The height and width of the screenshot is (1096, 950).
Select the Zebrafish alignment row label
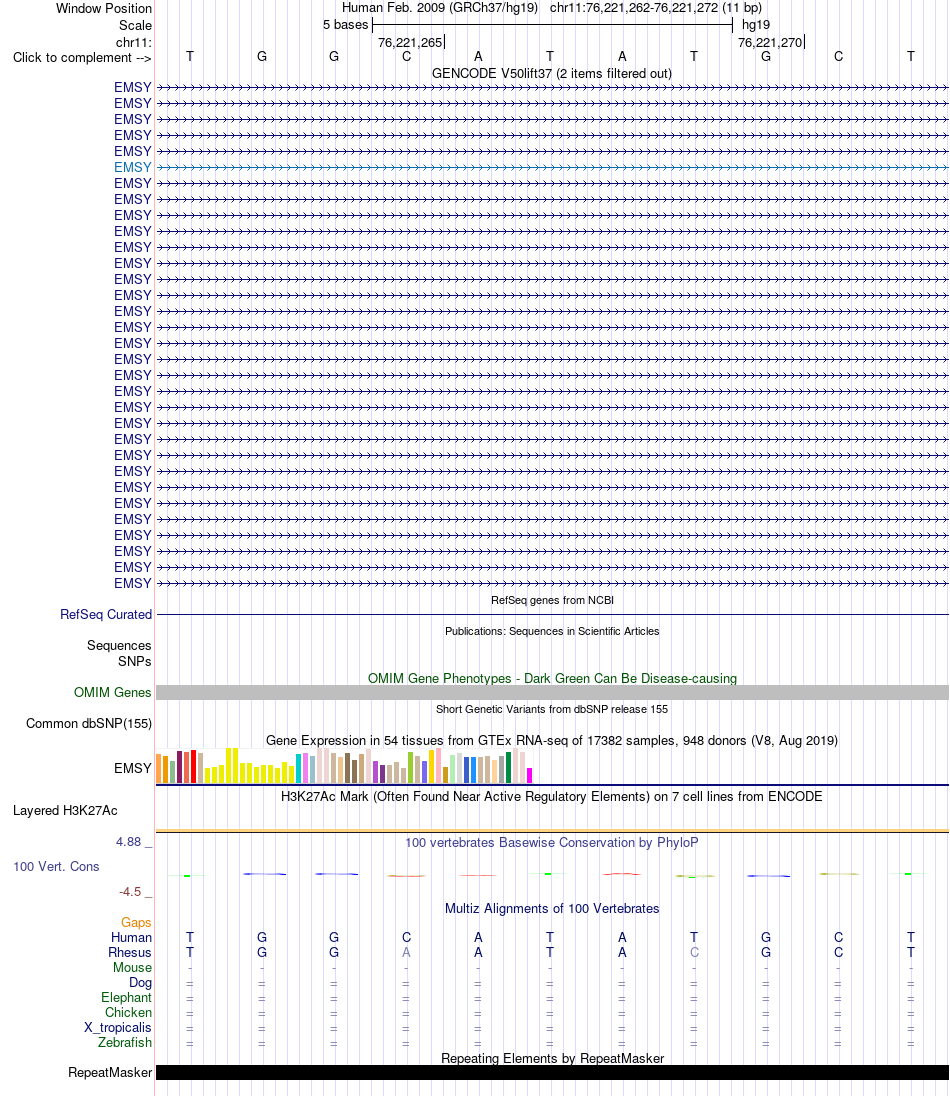pos(124,1042)
